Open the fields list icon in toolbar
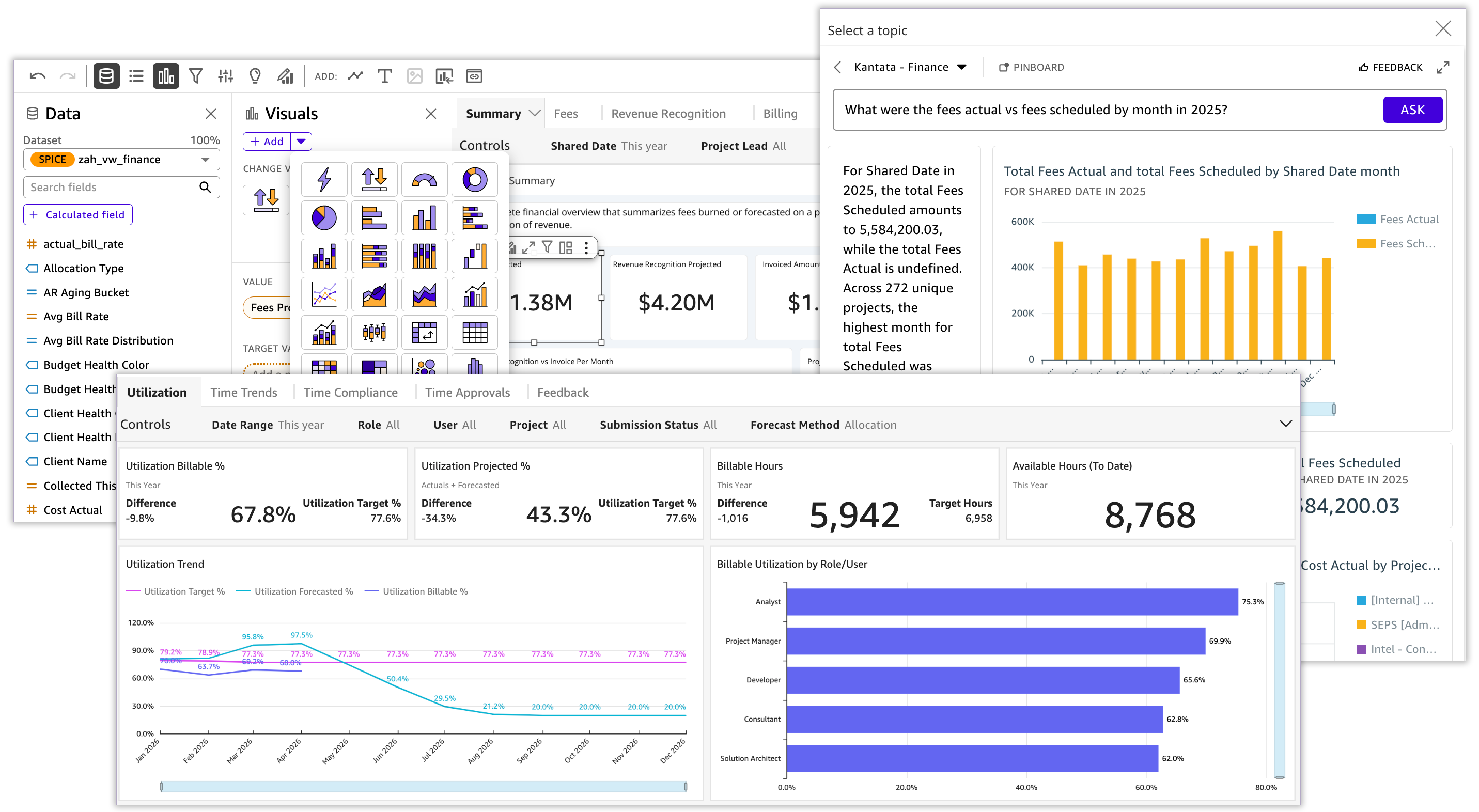 click(x=136, y=76)
